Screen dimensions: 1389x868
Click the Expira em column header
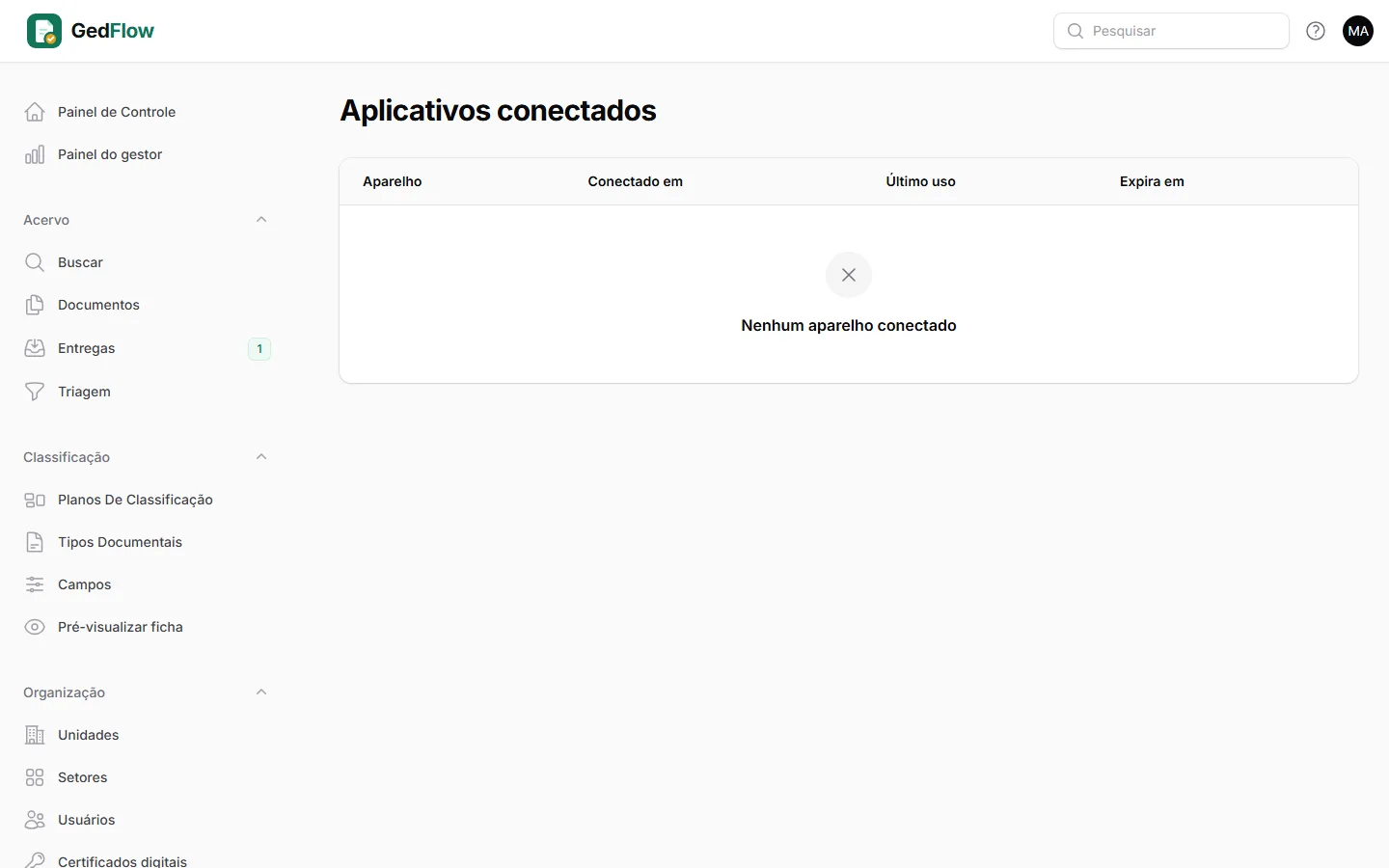1152,181
